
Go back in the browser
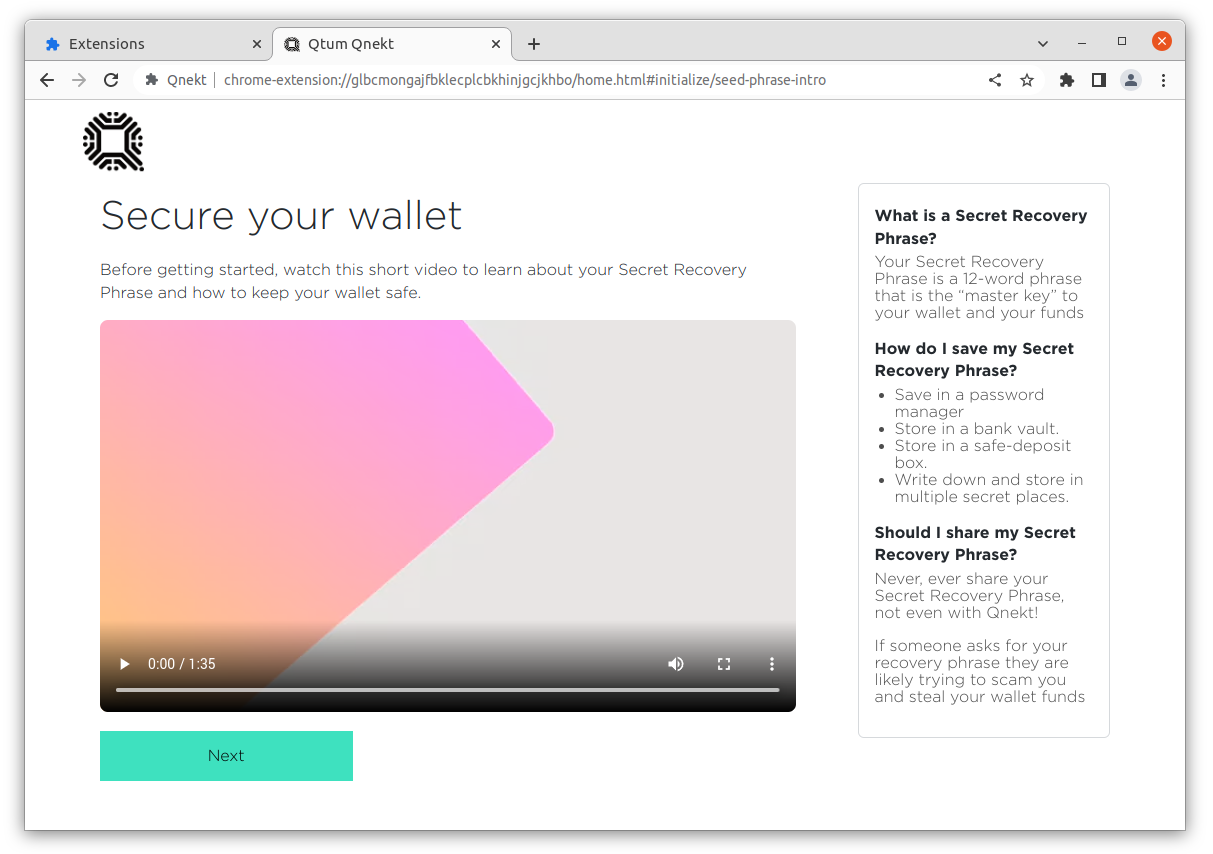click(47, 80)
